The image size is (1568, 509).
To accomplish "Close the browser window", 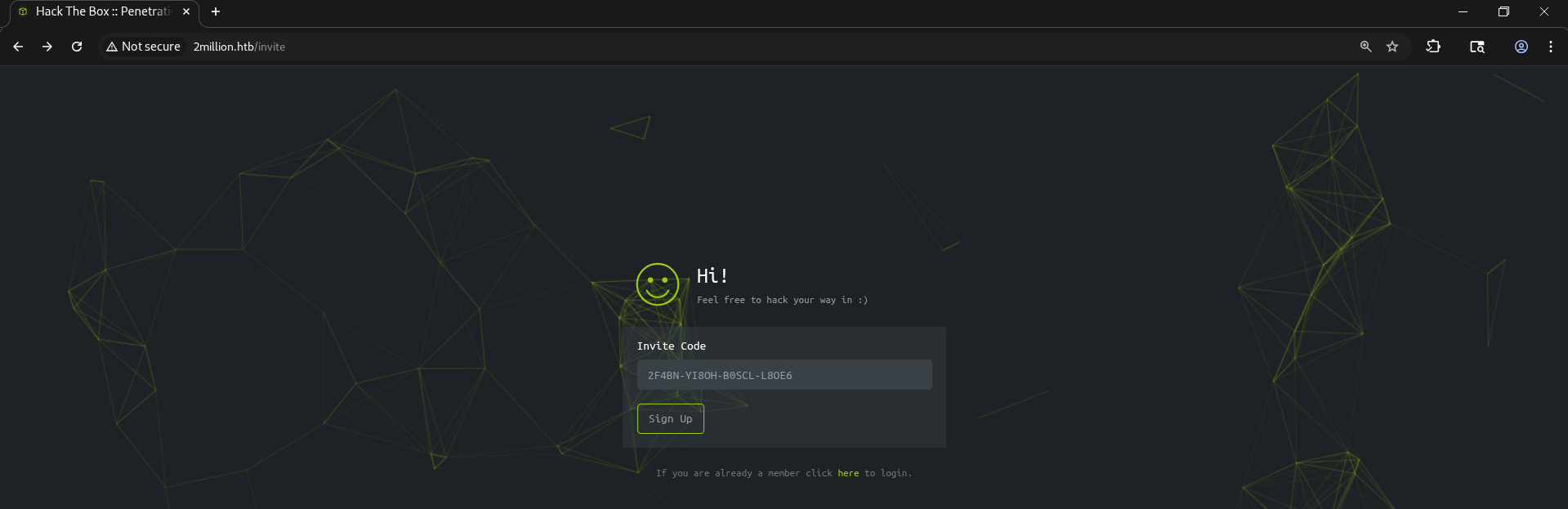I will point(1544,11).
